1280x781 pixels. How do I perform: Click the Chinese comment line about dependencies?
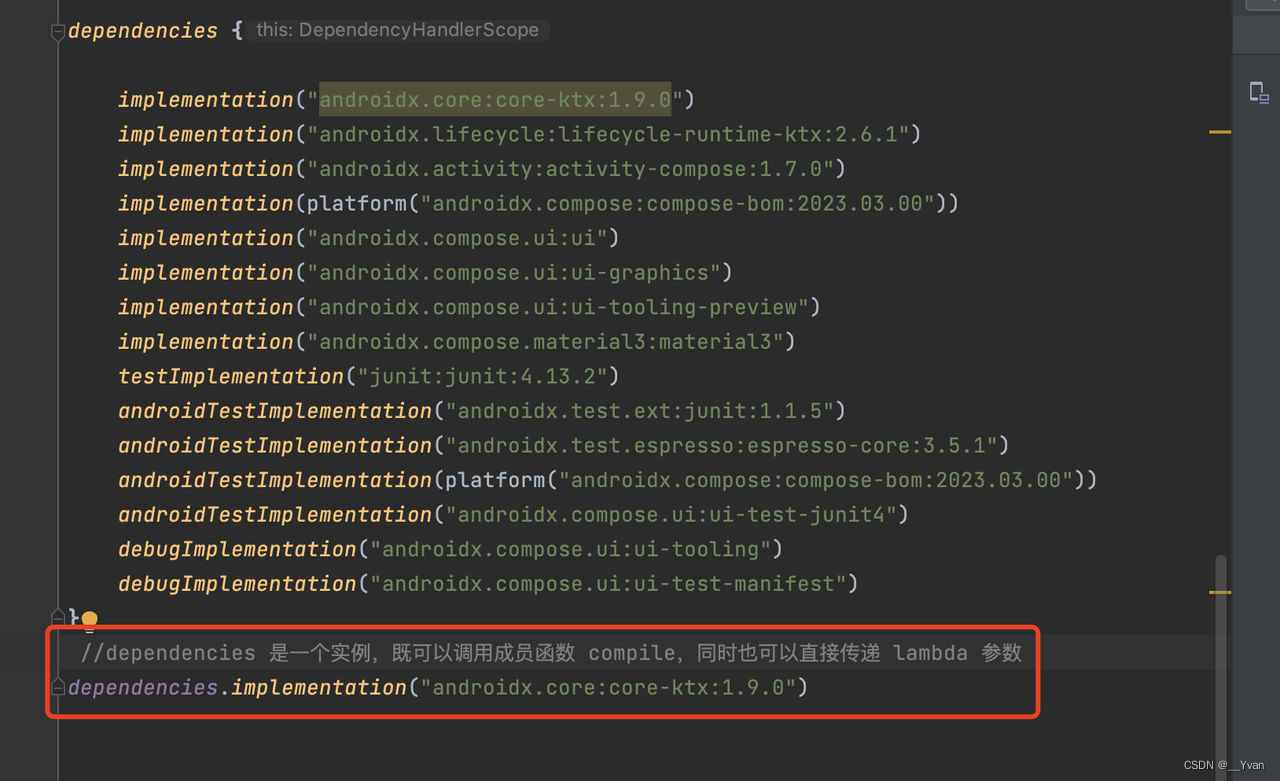(x=551, y=653)
